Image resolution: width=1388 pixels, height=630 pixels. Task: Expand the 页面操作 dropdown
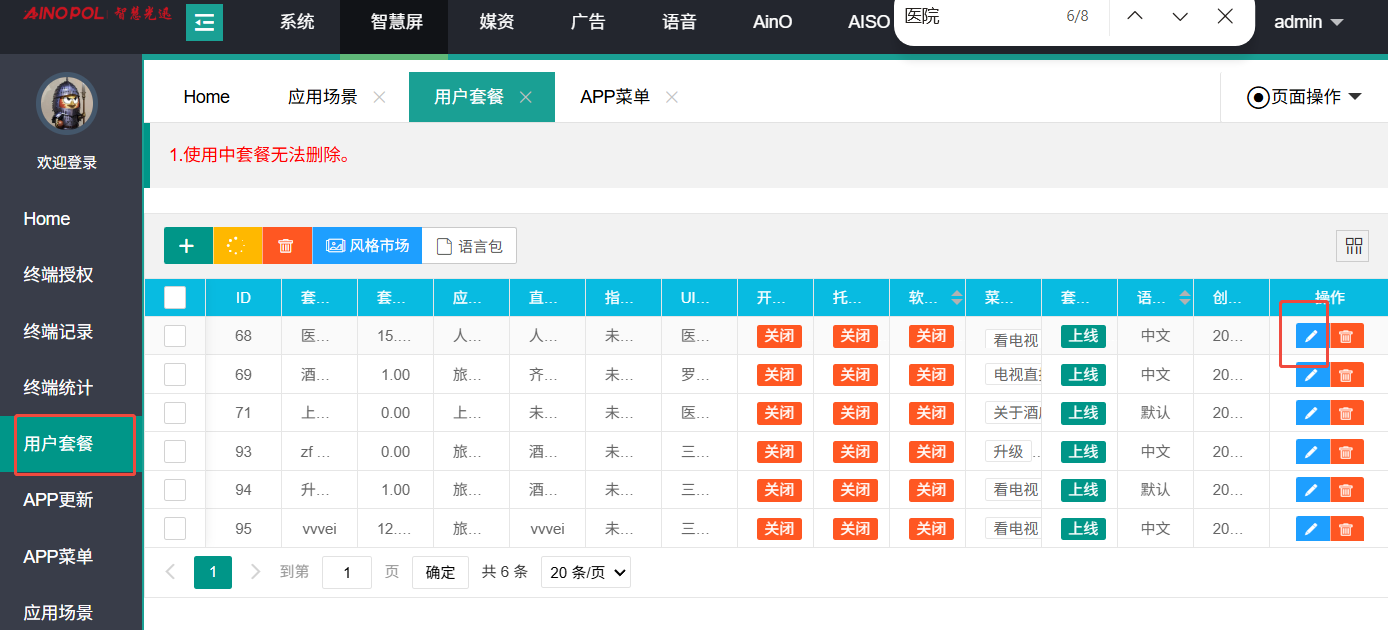tap(1304, 97)
